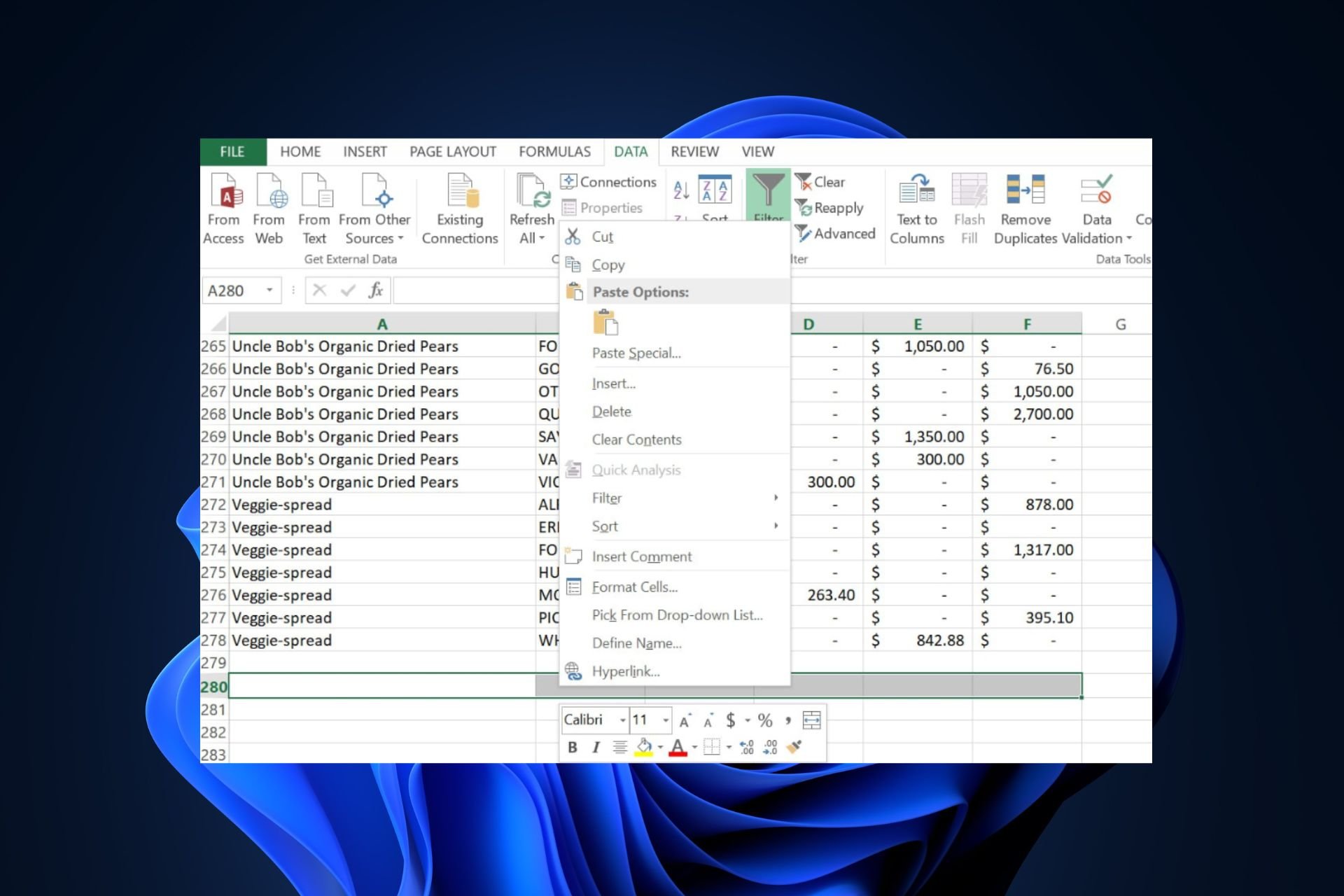1344x896 pixels.
Task: Select Filter from the context menu
Action: pos(605,498)
